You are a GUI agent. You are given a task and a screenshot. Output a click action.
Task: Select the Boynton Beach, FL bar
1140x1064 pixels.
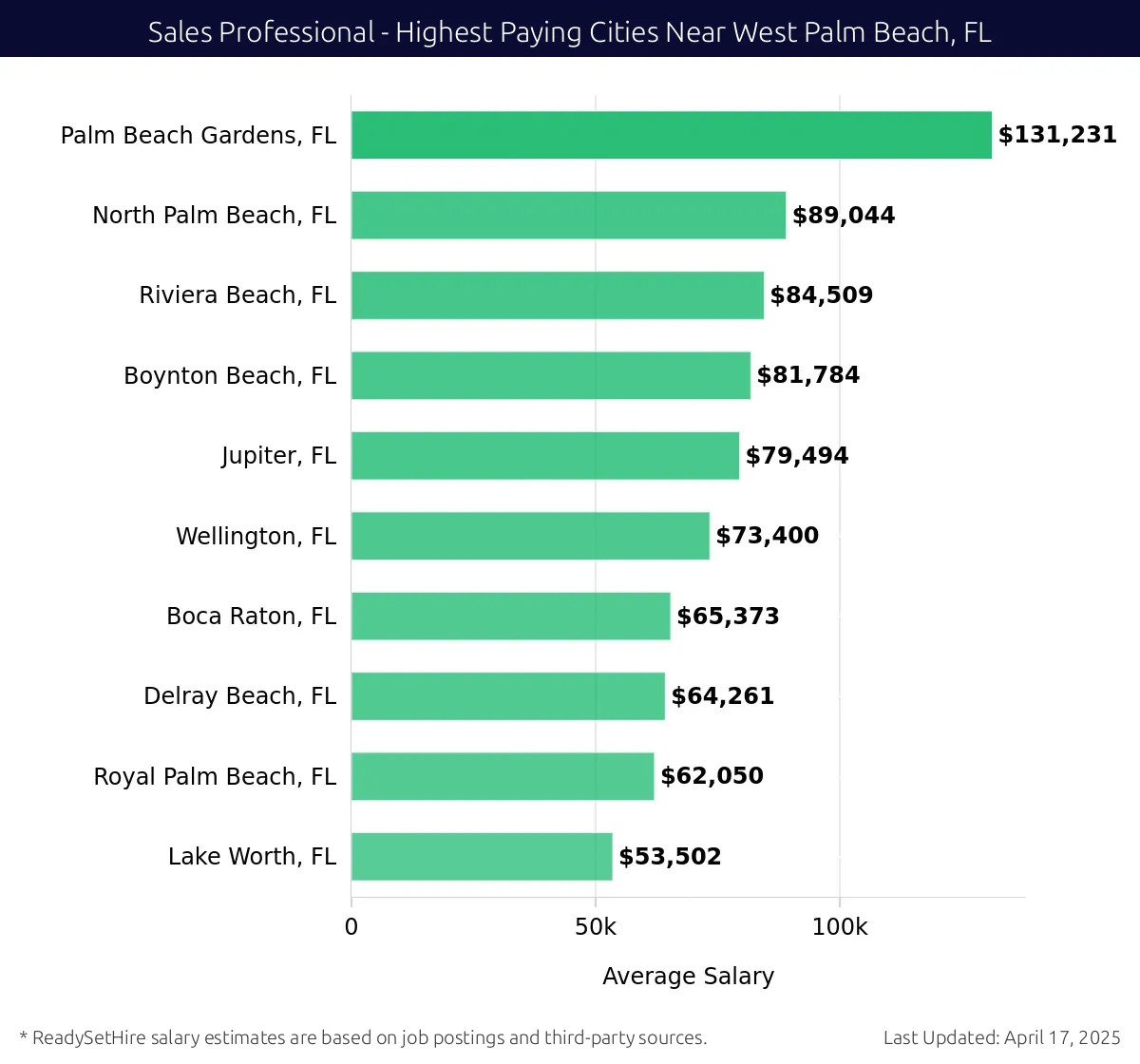(551, 375)
